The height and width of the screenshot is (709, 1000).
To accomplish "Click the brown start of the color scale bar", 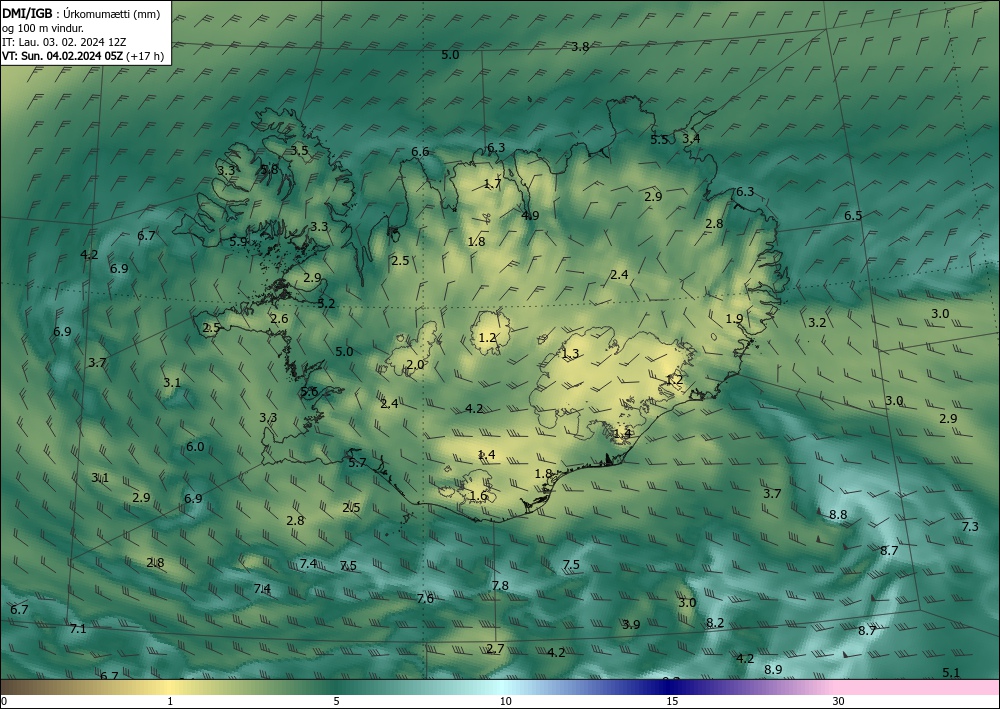I will (x=19, y=687).
